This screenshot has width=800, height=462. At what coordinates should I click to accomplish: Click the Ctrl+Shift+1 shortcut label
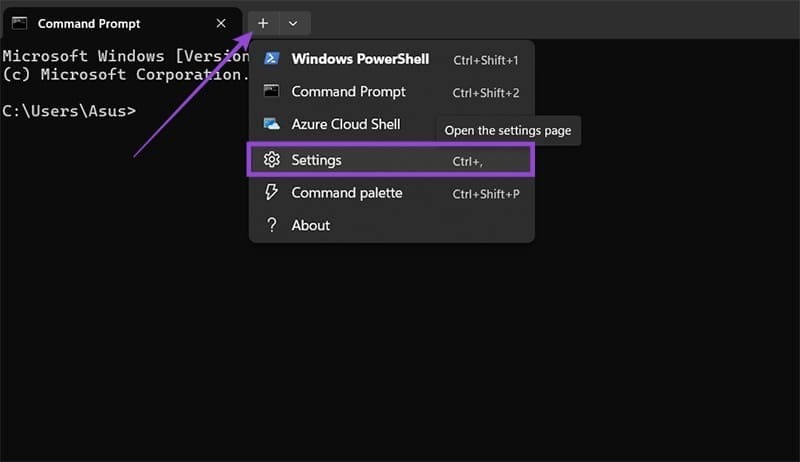click(486, 60)
